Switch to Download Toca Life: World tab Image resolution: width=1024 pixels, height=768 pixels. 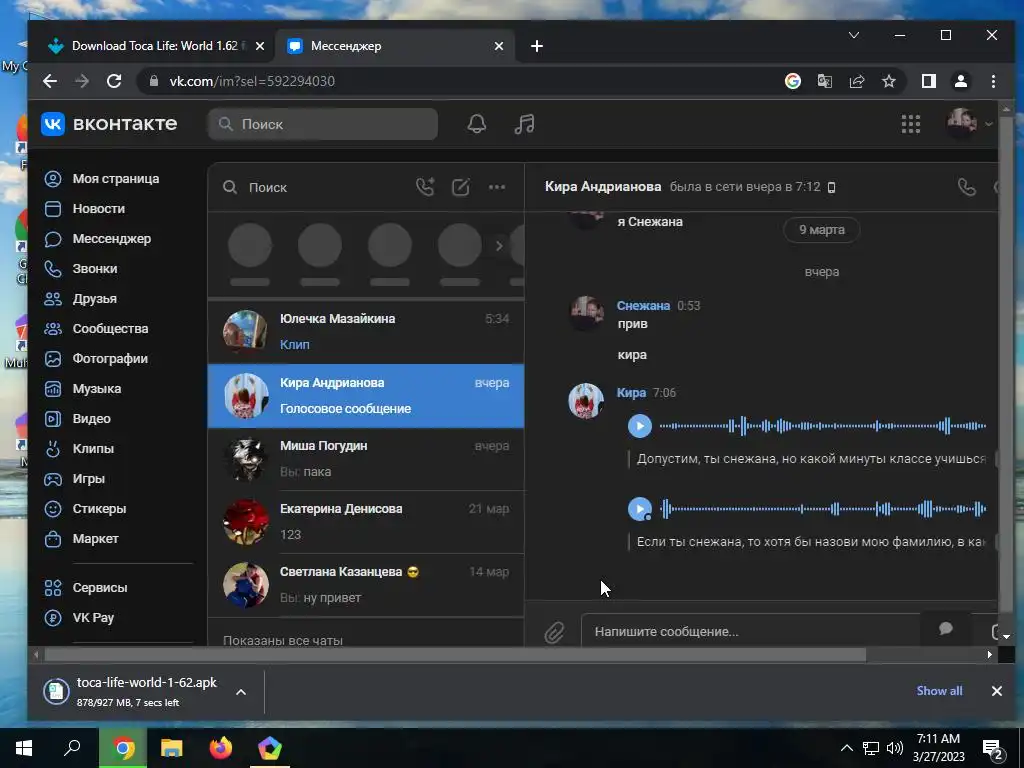[153, 46]
